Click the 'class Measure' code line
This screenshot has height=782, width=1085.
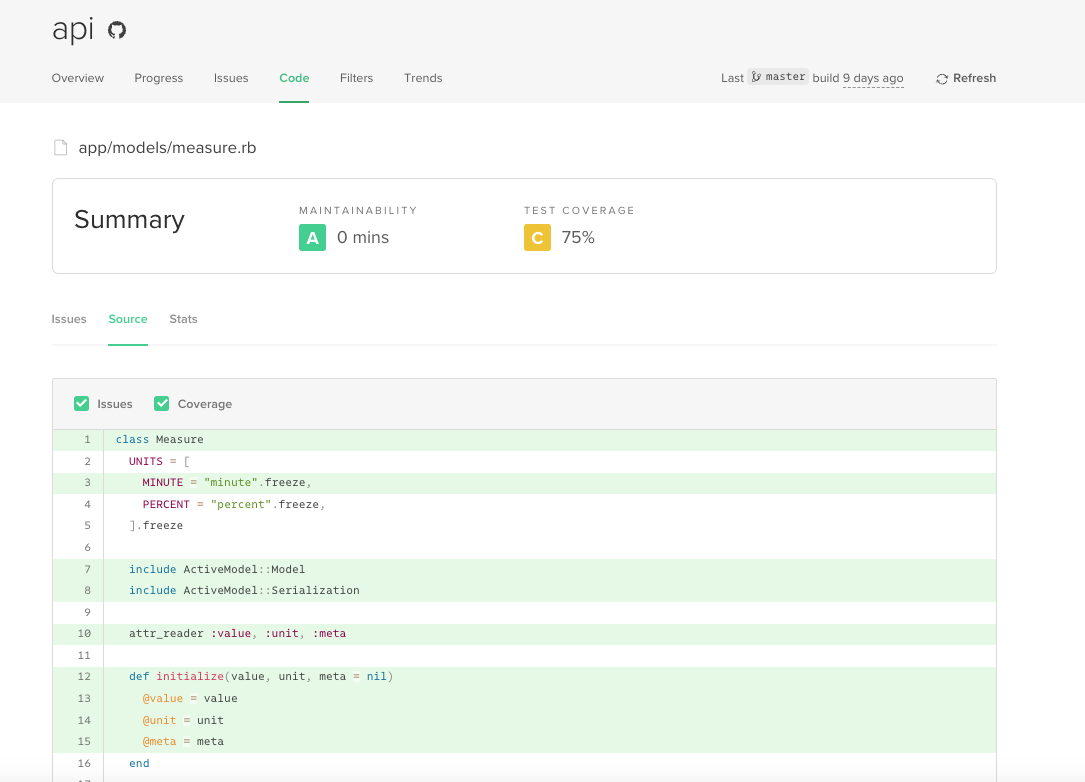(159, 439)
